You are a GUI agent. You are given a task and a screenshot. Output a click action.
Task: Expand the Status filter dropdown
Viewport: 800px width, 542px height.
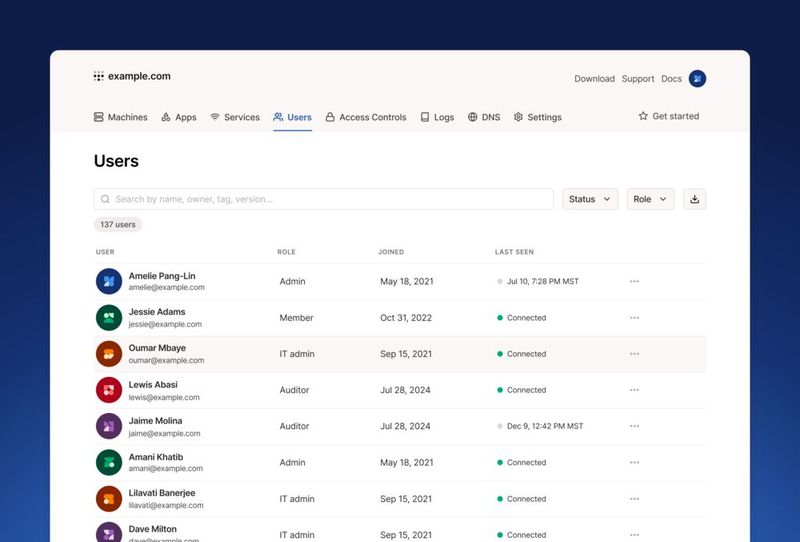point(589,199)
